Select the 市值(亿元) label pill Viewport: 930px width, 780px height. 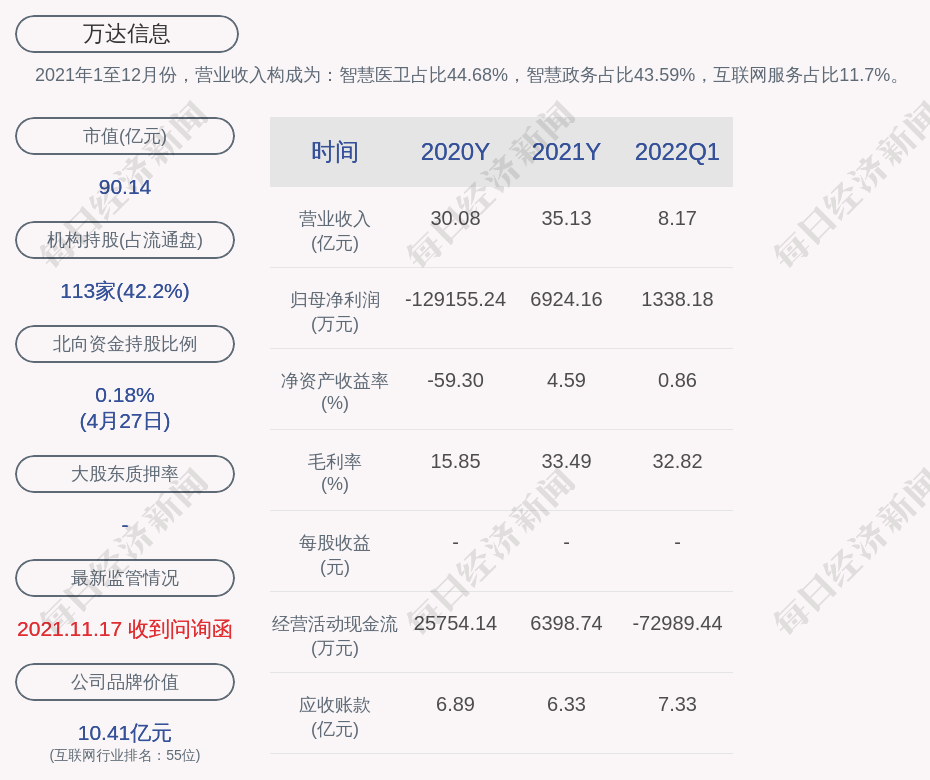point(125,136)
